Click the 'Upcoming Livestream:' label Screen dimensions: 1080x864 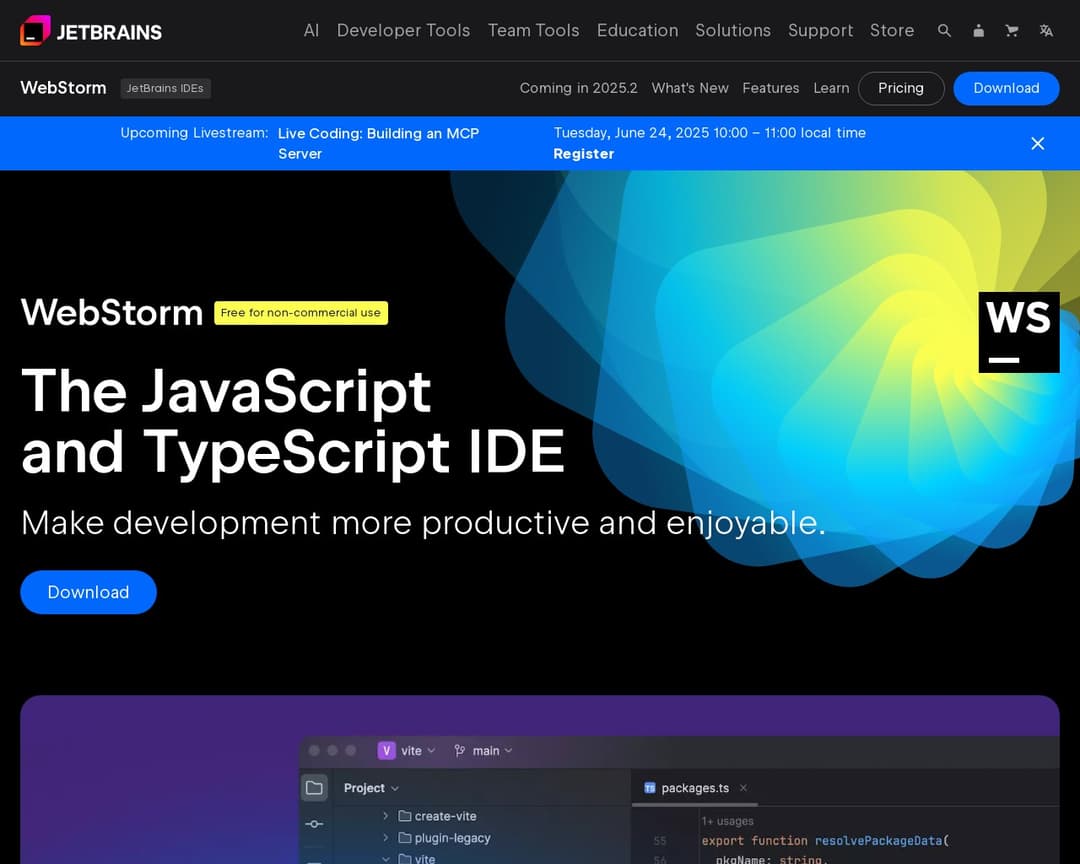194,133
